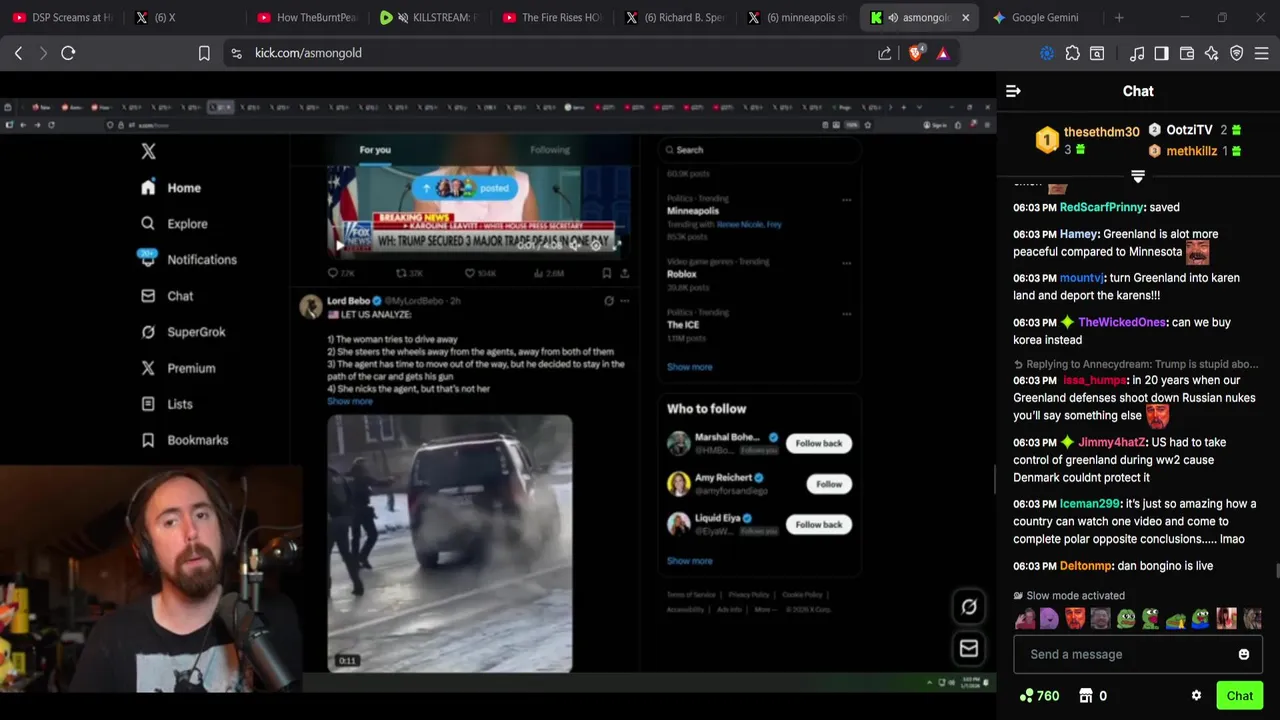Click the Brave Rewards triangle icon
The image size is (1280, 720).
943,53
